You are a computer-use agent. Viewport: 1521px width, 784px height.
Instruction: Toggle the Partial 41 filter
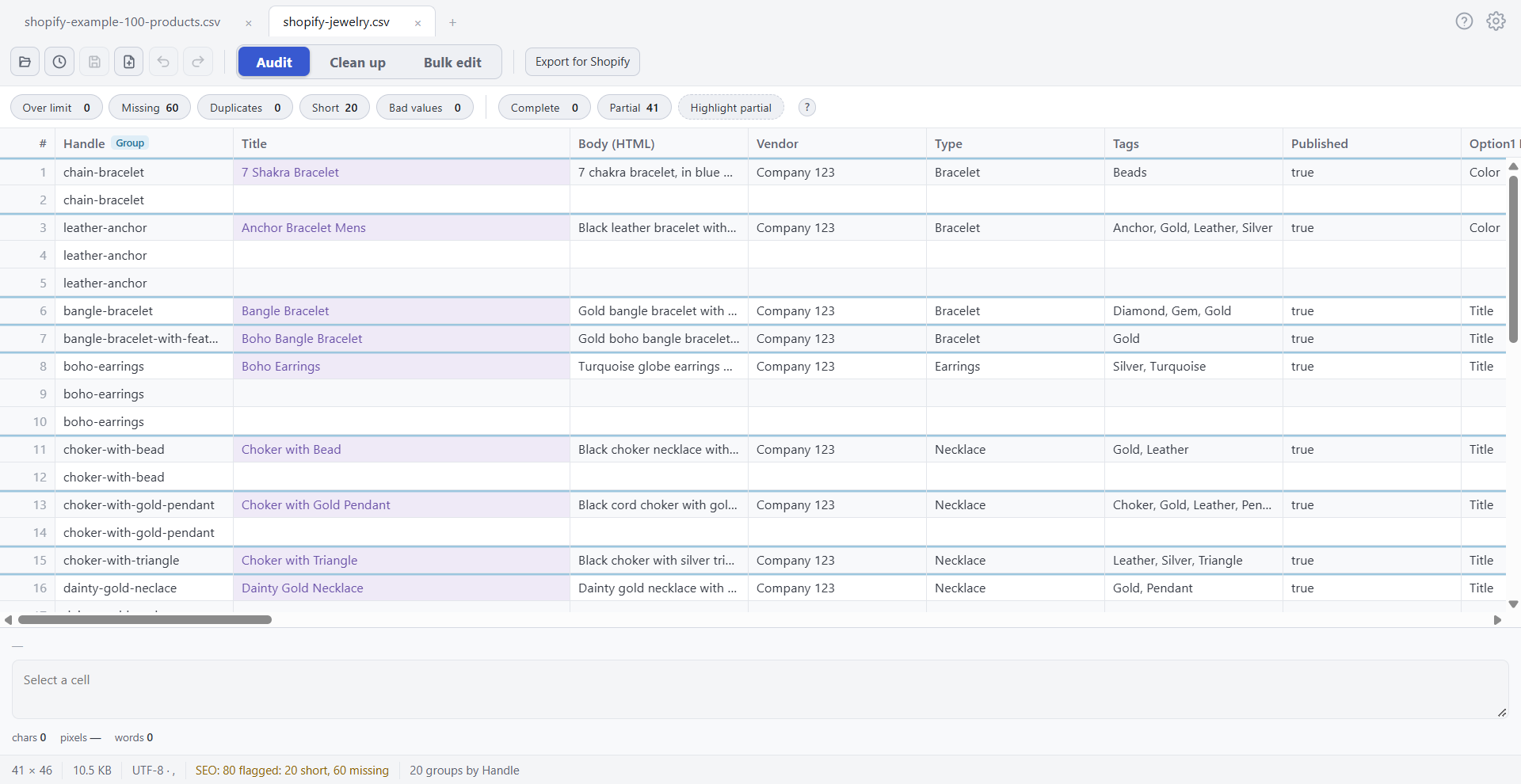click(634, 108)
